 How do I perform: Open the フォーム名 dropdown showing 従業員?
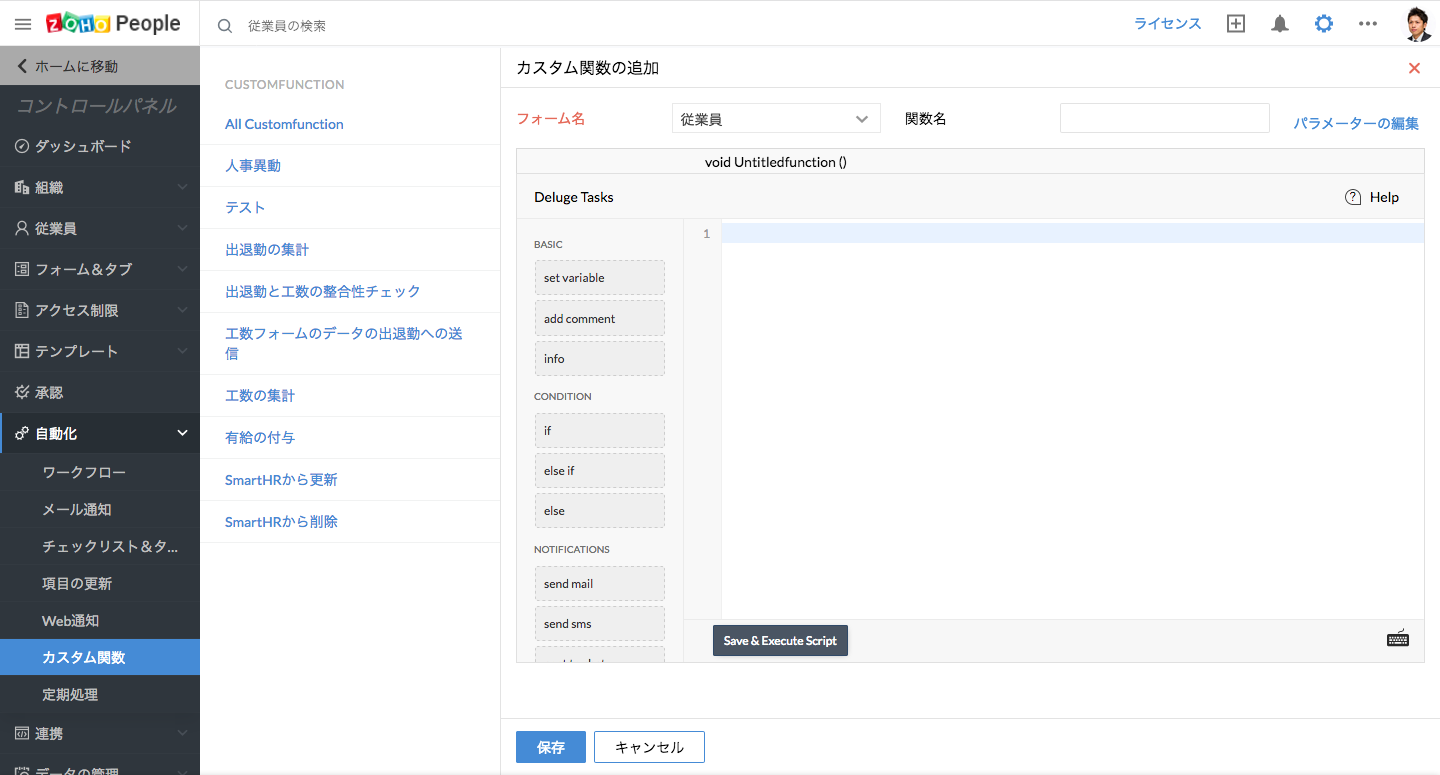775,119
